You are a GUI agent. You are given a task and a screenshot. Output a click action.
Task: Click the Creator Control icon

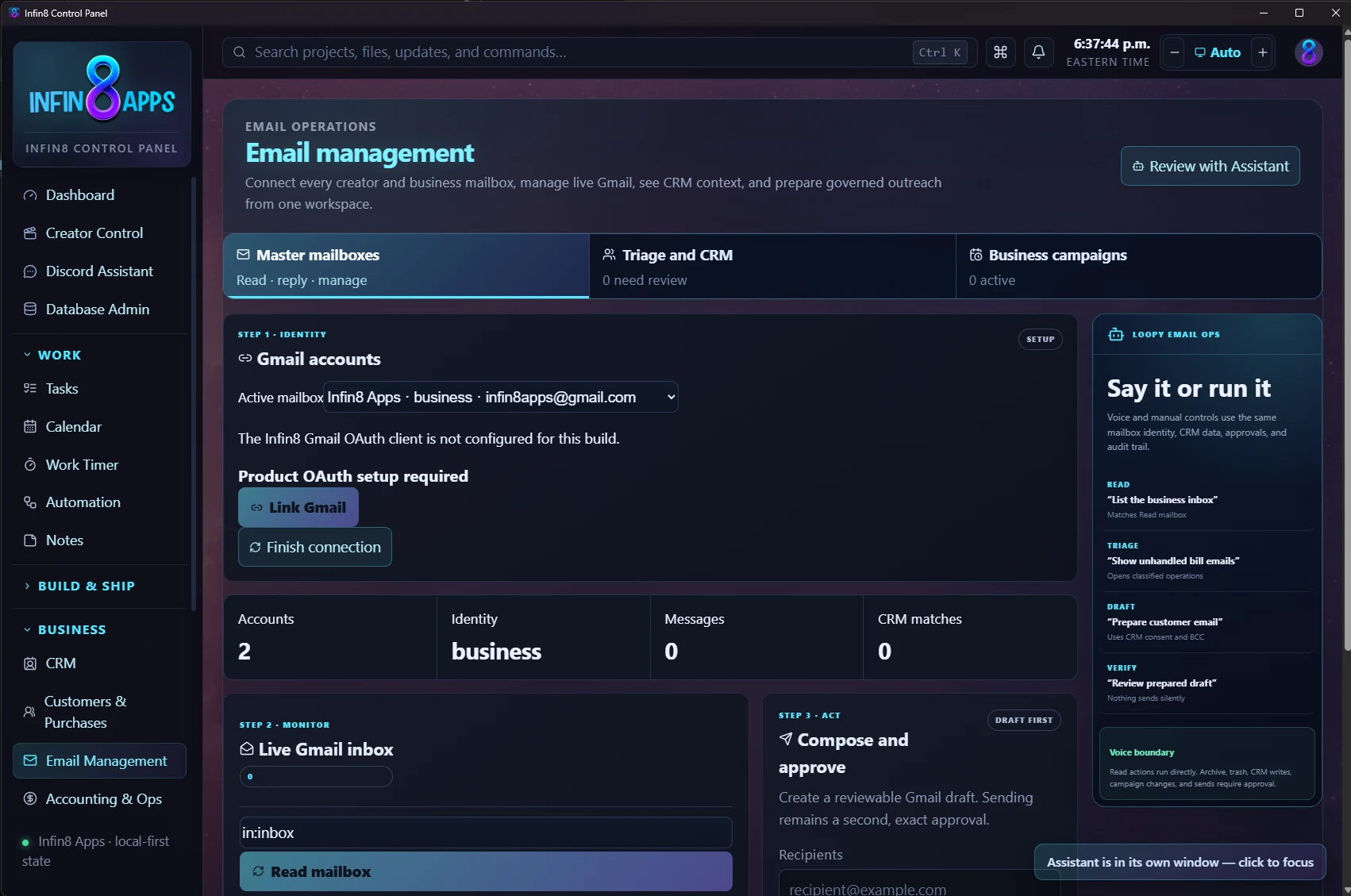(30, 233)
